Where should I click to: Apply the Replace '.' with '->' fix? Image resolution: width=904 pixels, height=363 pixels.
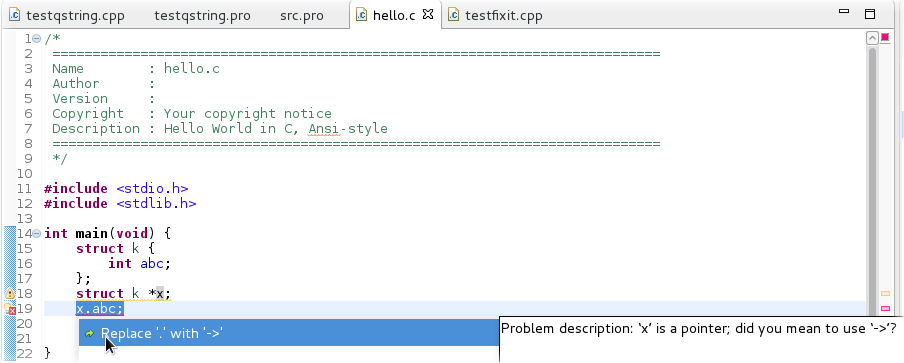[289, 333]
